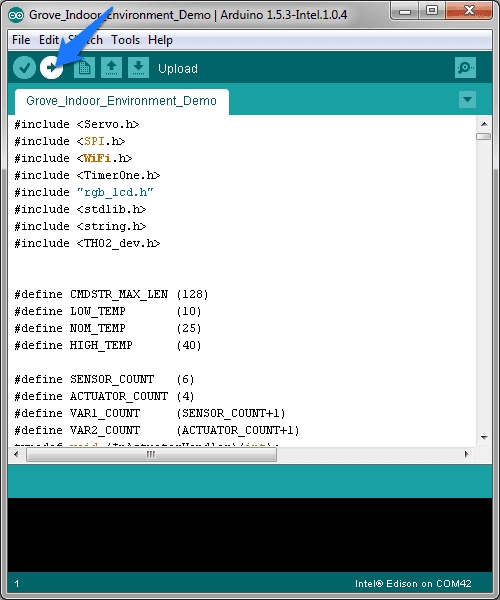Select the Grove_Indoor_Environment_Demo tab
The width and height of the screenshot is (500, 600).
122,101
